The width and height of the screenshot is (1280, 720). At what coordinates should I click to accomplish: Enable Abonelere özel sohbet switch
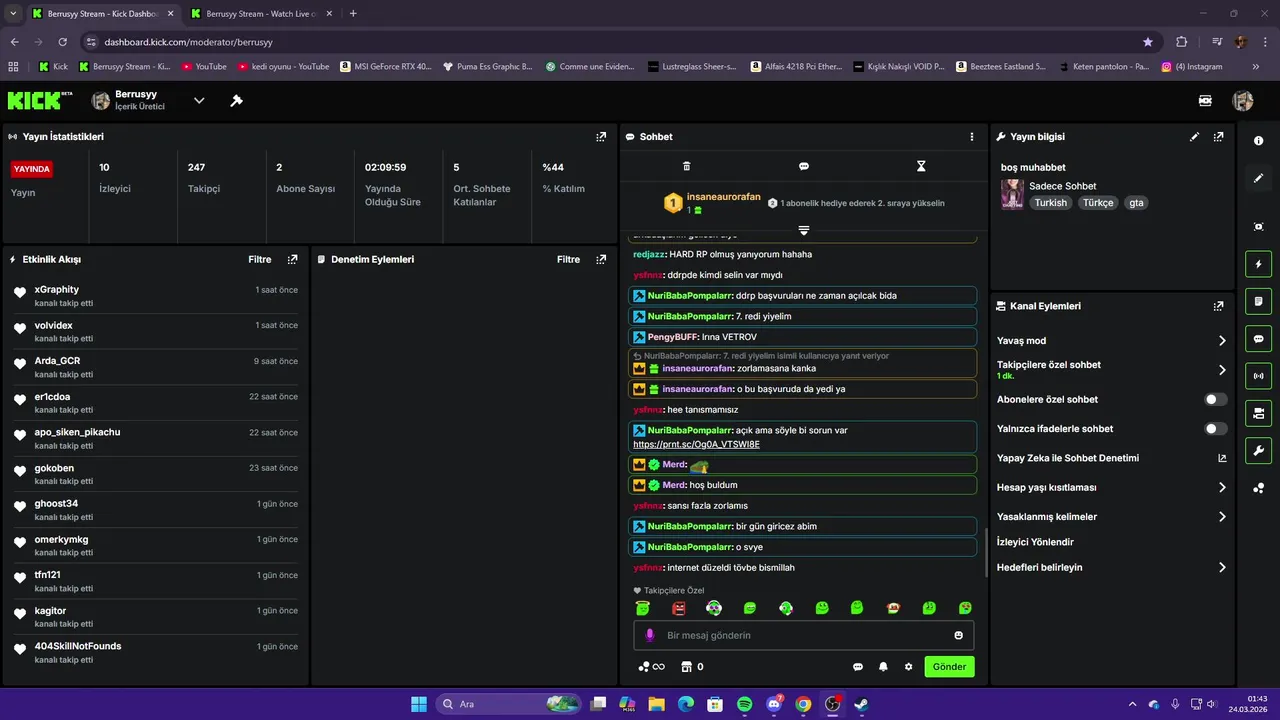click(1215, 399)
